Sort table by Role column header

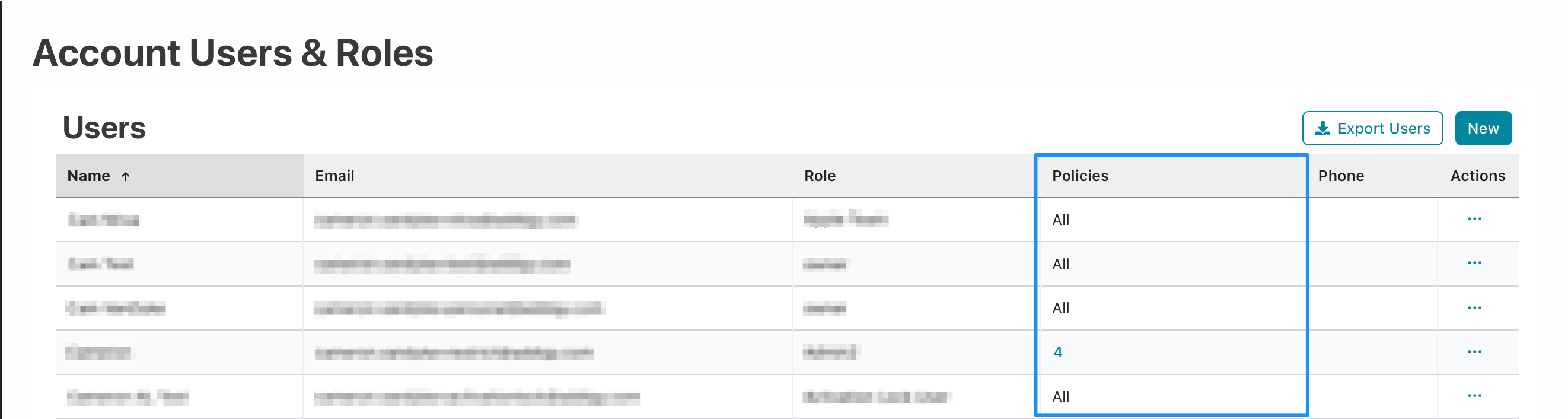[820, 176]
